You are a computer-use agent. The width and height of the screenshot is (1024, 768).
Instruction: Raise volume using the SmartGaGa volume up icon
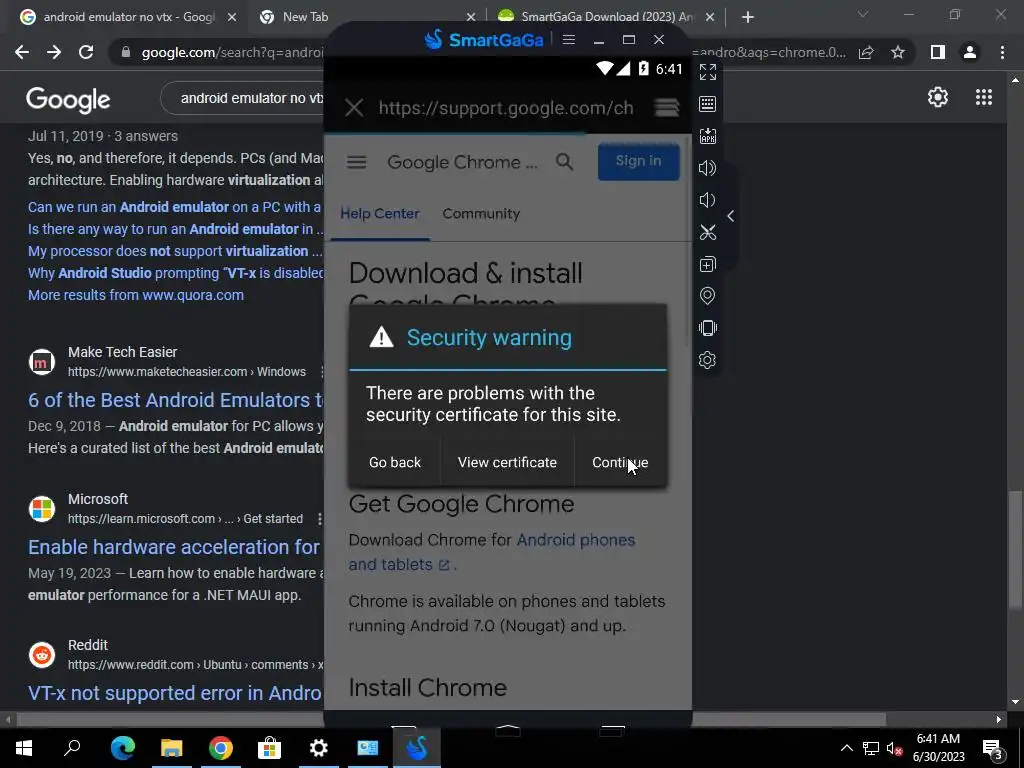click(x=707, y=168)
